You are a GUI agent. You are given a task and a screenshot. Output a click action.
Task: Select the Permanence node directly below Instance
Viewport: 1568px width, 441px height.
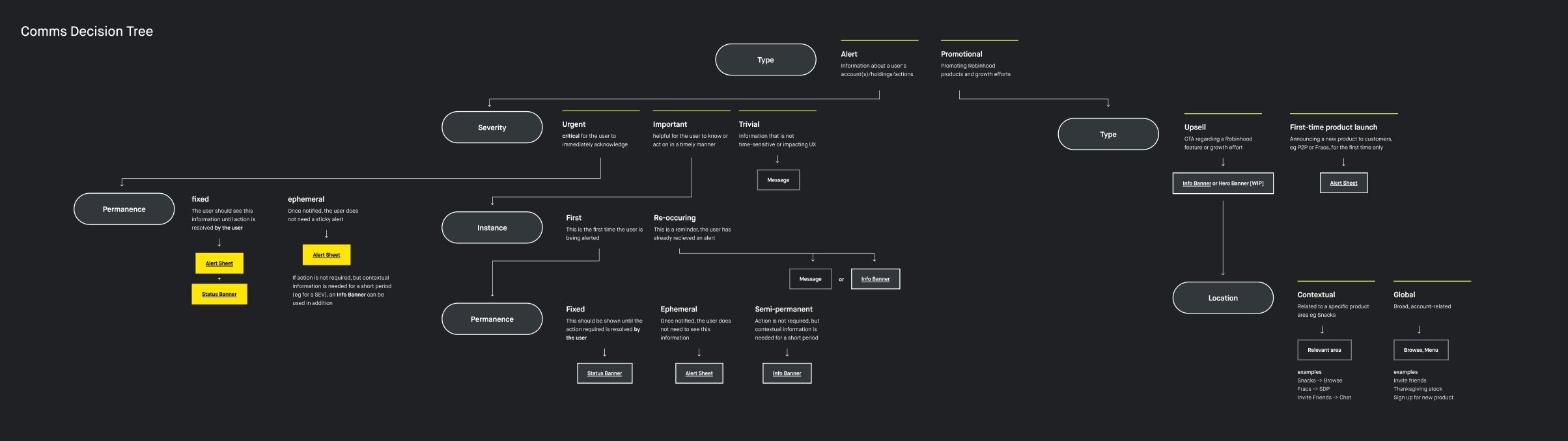tap(492, 319)
